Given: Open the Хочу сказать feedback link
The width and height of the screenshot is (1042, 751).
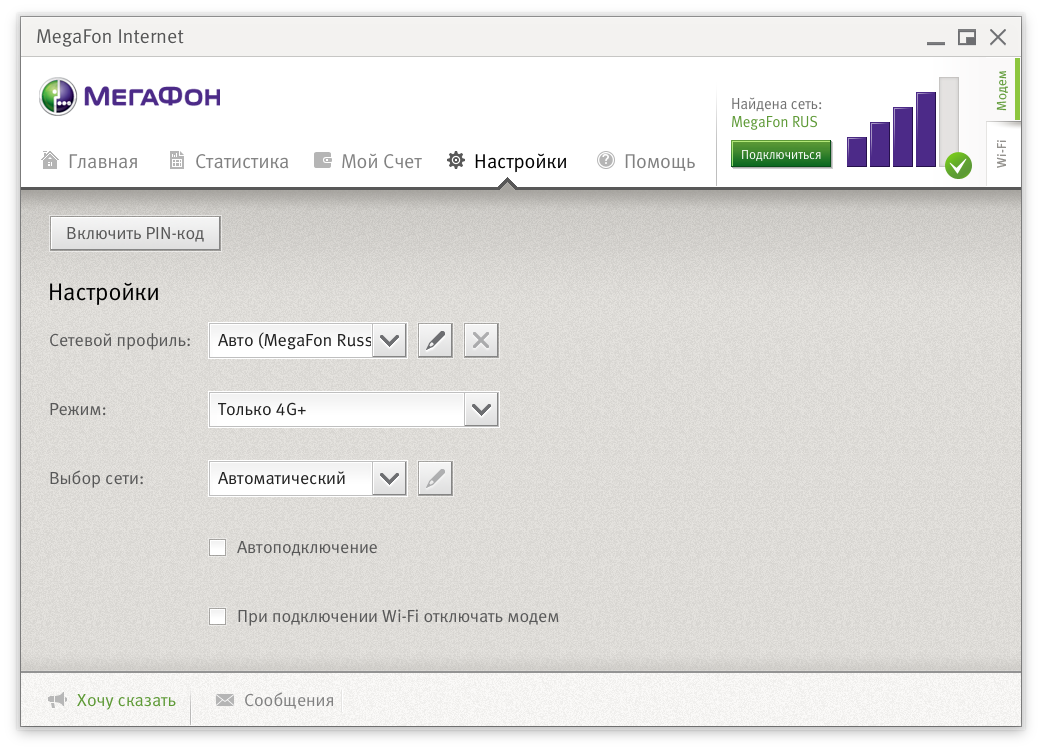Looking at the screenshot, I should coord(112,700).
